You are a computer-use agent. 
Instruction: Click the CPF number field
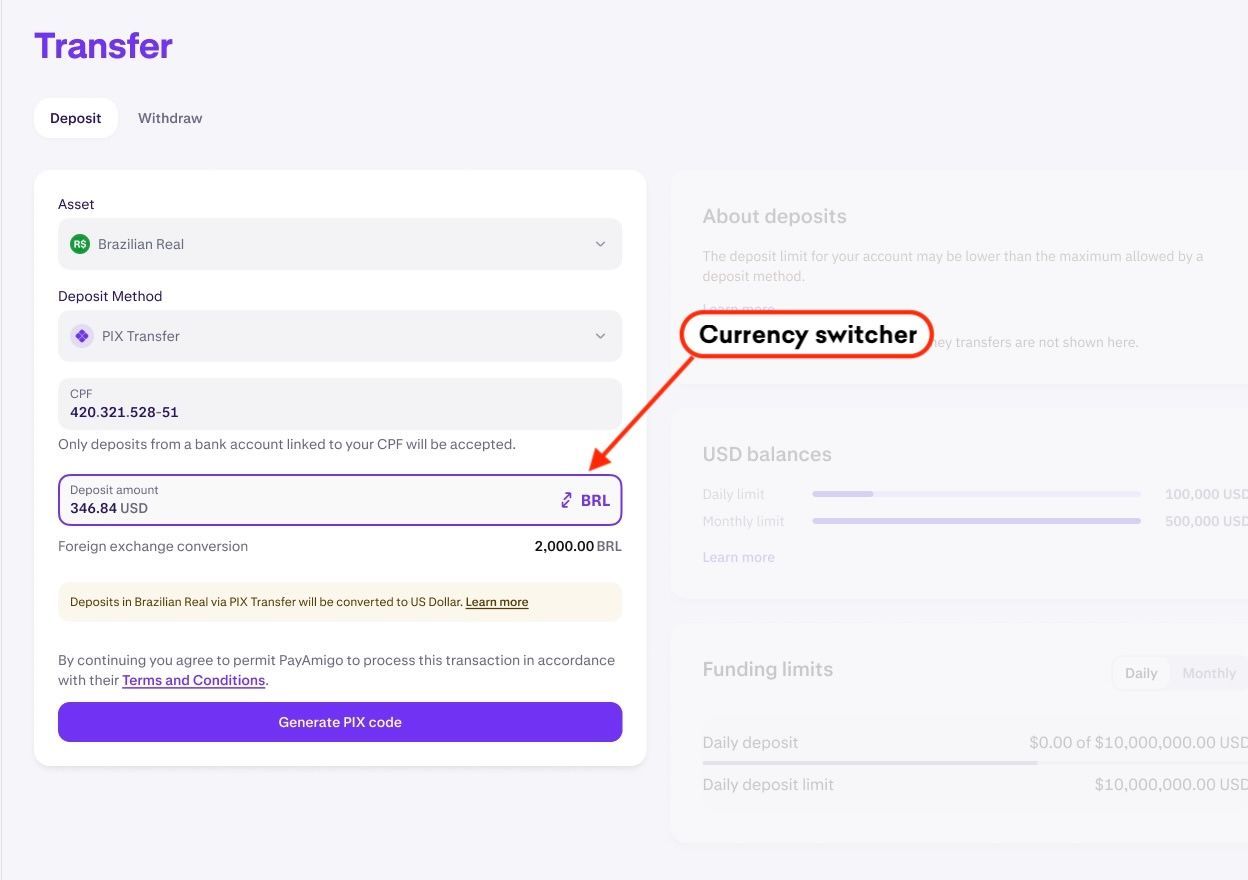click(x=340, y=405)
